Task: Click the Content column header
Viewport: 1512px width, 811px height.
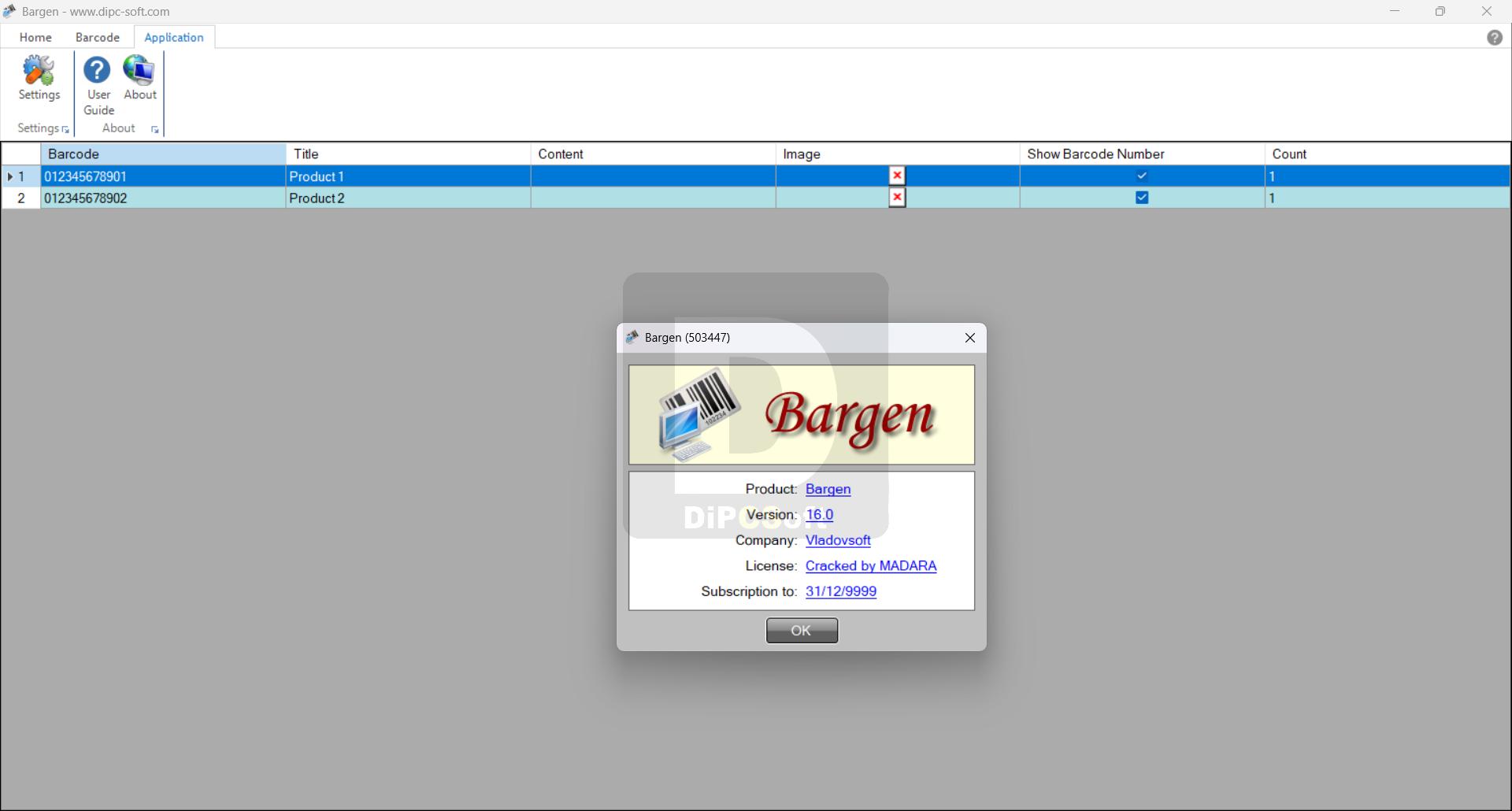Action: click(653, 154)
